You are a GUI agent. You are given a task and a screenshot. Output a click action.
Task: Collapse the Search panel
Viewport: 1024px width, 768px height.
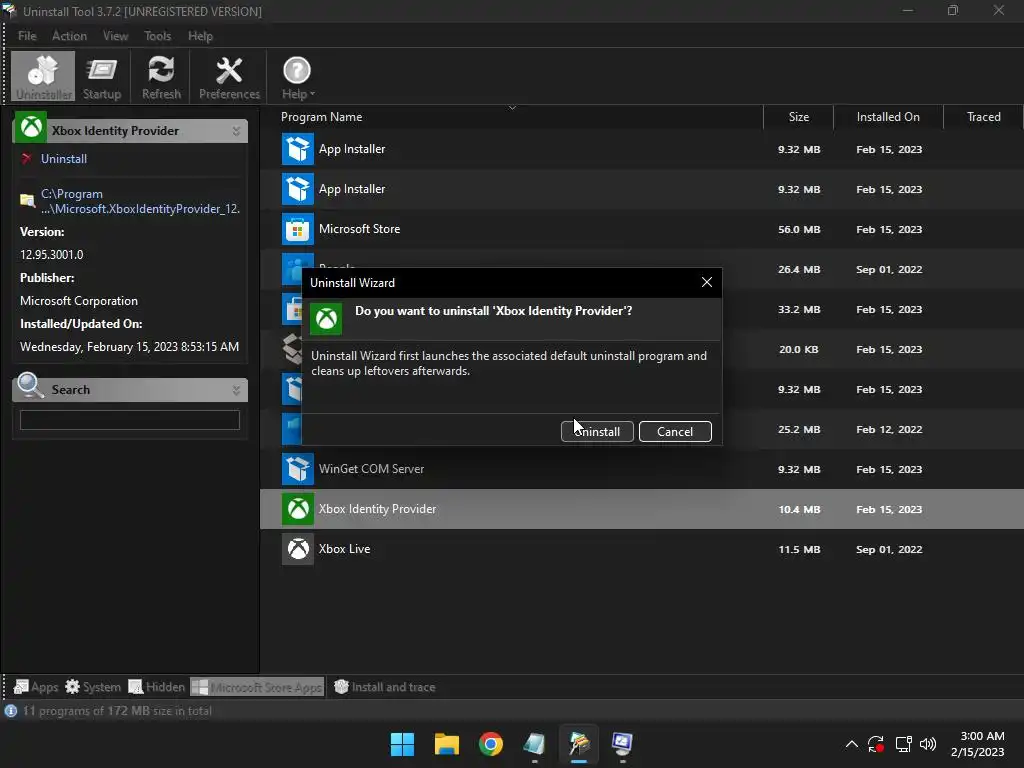[x=236, y=391]
